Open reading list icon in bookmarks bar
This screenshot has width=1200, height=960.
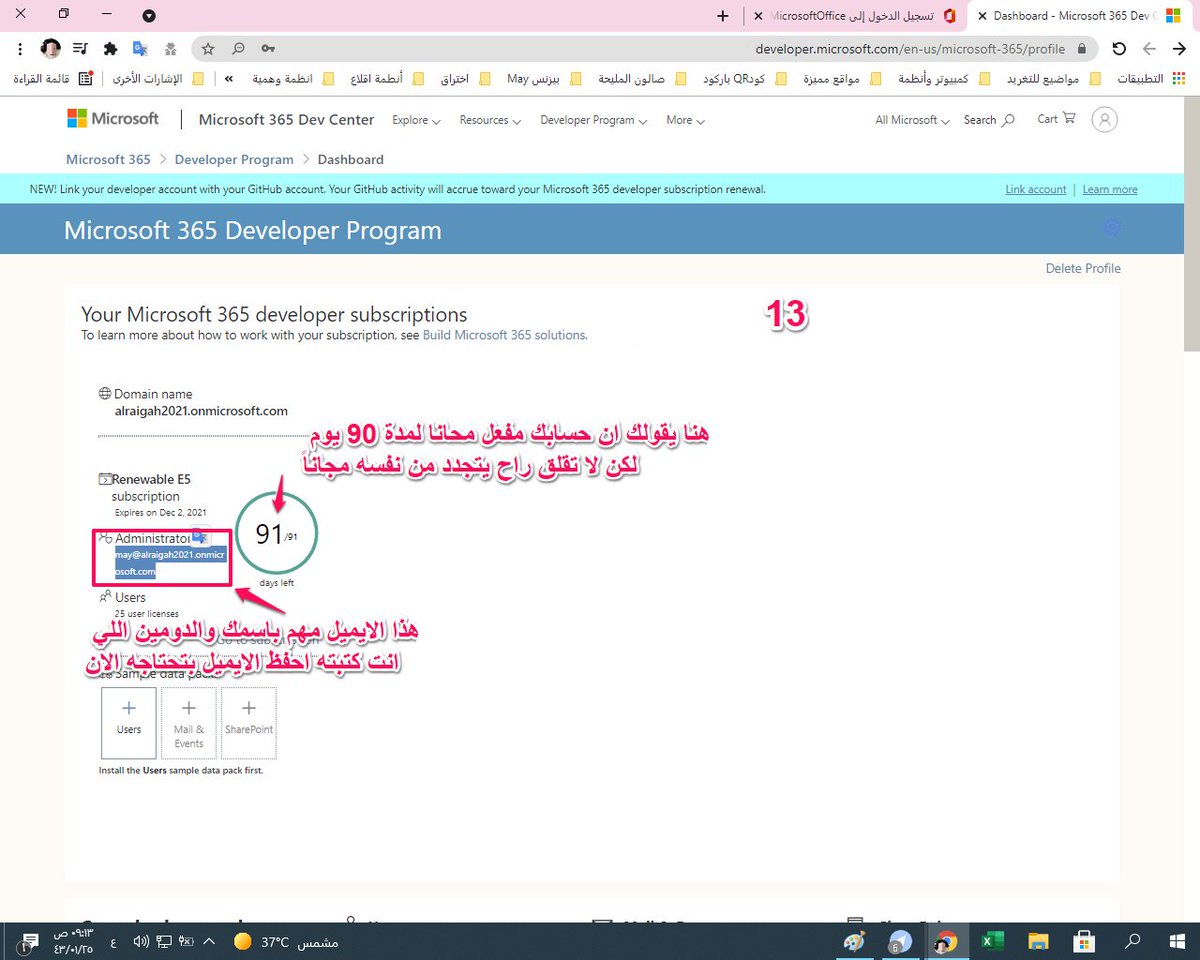click(x=85, y=79)
